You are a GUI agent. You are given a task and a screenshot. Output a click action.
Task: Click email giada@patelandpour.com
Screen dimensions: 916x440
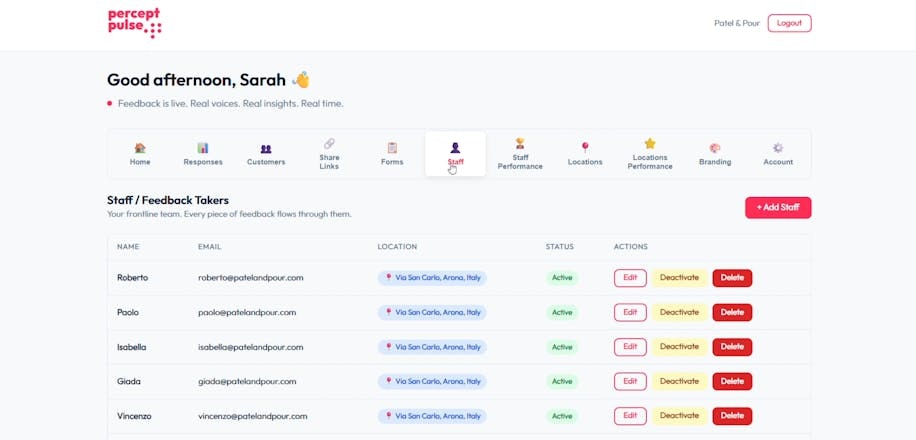click(247, 382)
